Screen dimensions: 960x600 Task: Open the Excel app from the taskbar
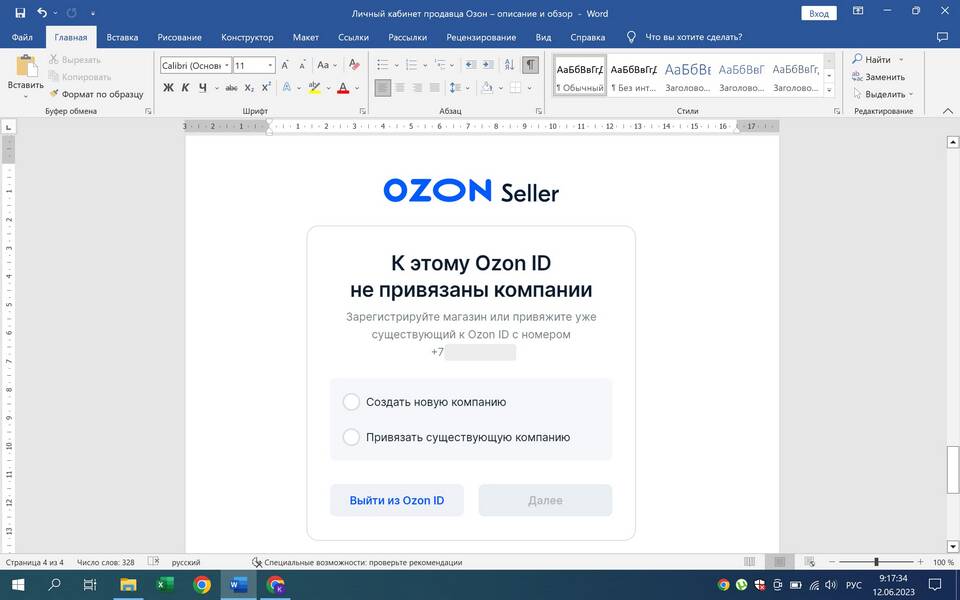coord(165,584)
